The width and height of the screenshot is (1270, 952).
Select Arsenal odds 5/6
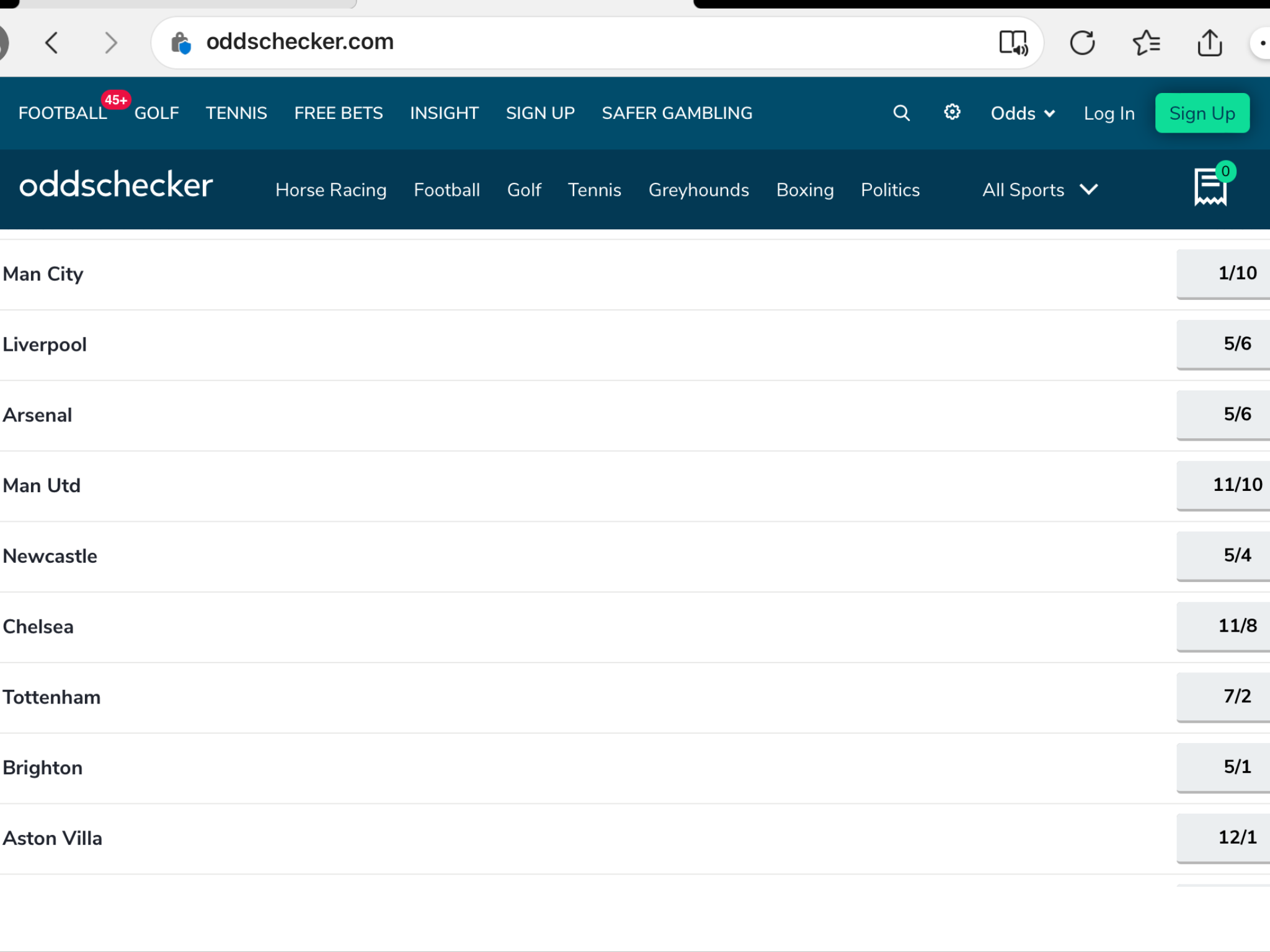1223,415
